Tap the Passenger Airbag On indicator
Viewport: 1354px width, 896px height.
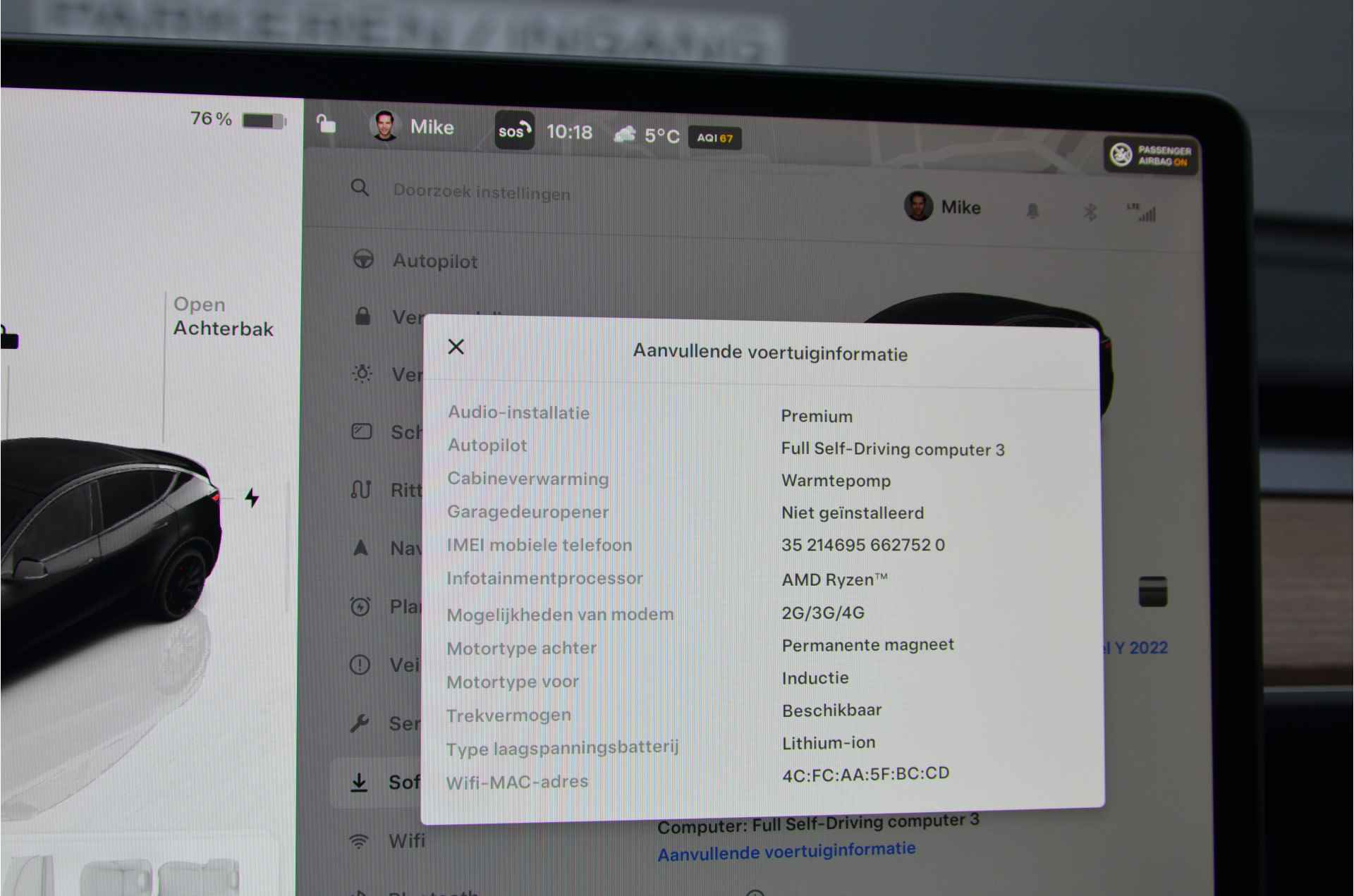point(1152,155)
